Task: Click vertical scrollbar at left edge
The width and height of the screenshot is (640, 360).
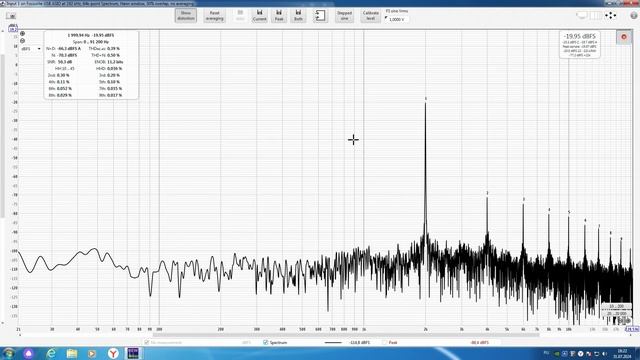Action: point(2,135)
